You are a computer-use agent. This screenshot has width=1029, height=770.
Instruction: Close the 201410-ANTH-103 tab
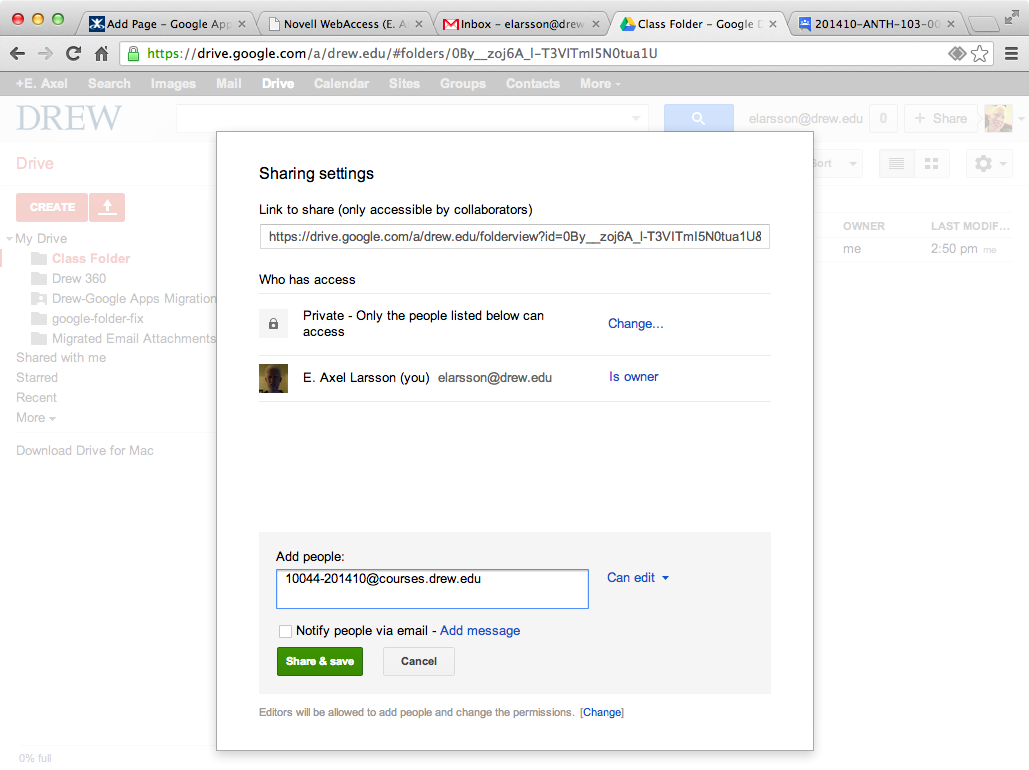click(x=950, y=24)
